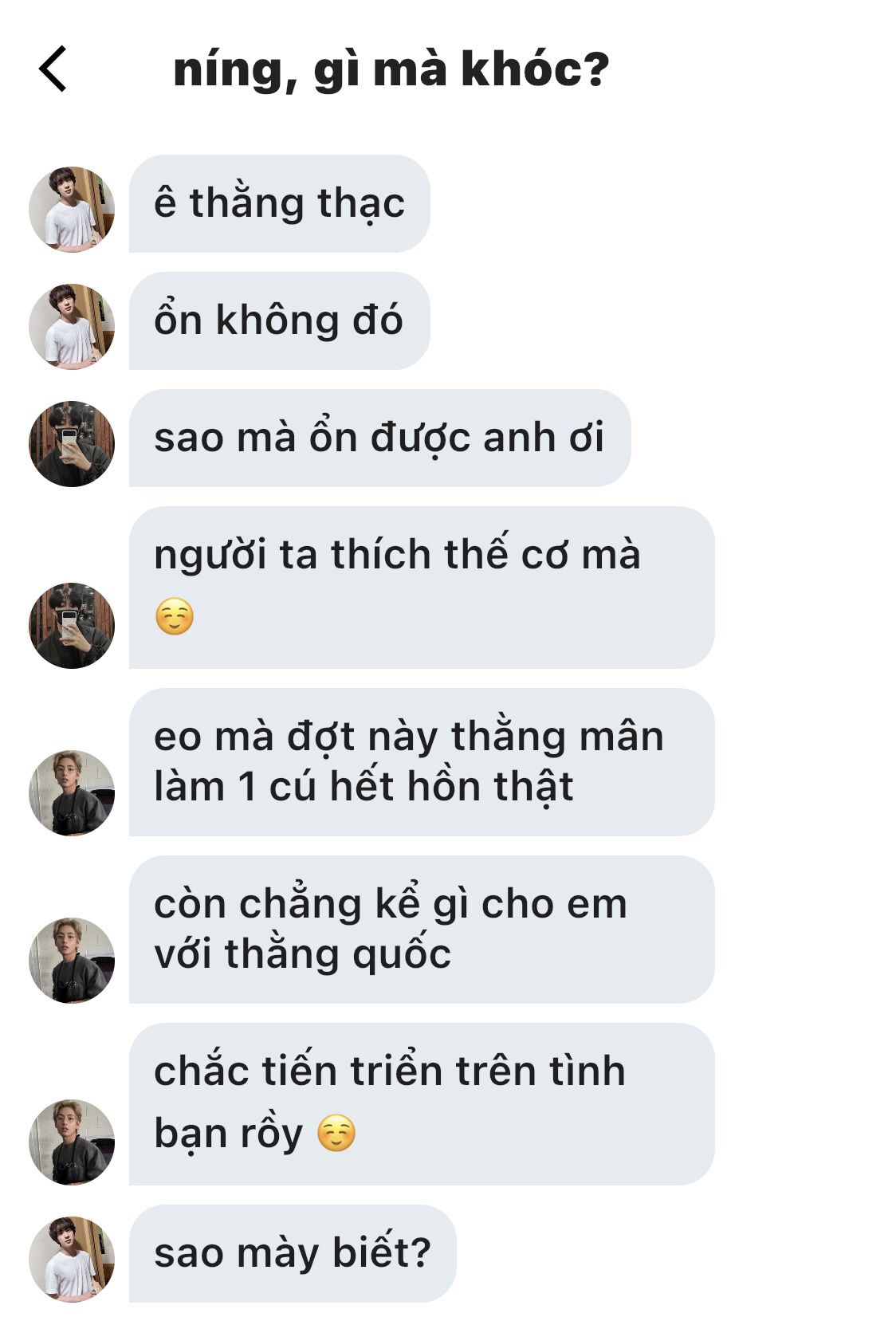Tap avatar beside 'ổn không đó' message

click(x=72, y=327)
